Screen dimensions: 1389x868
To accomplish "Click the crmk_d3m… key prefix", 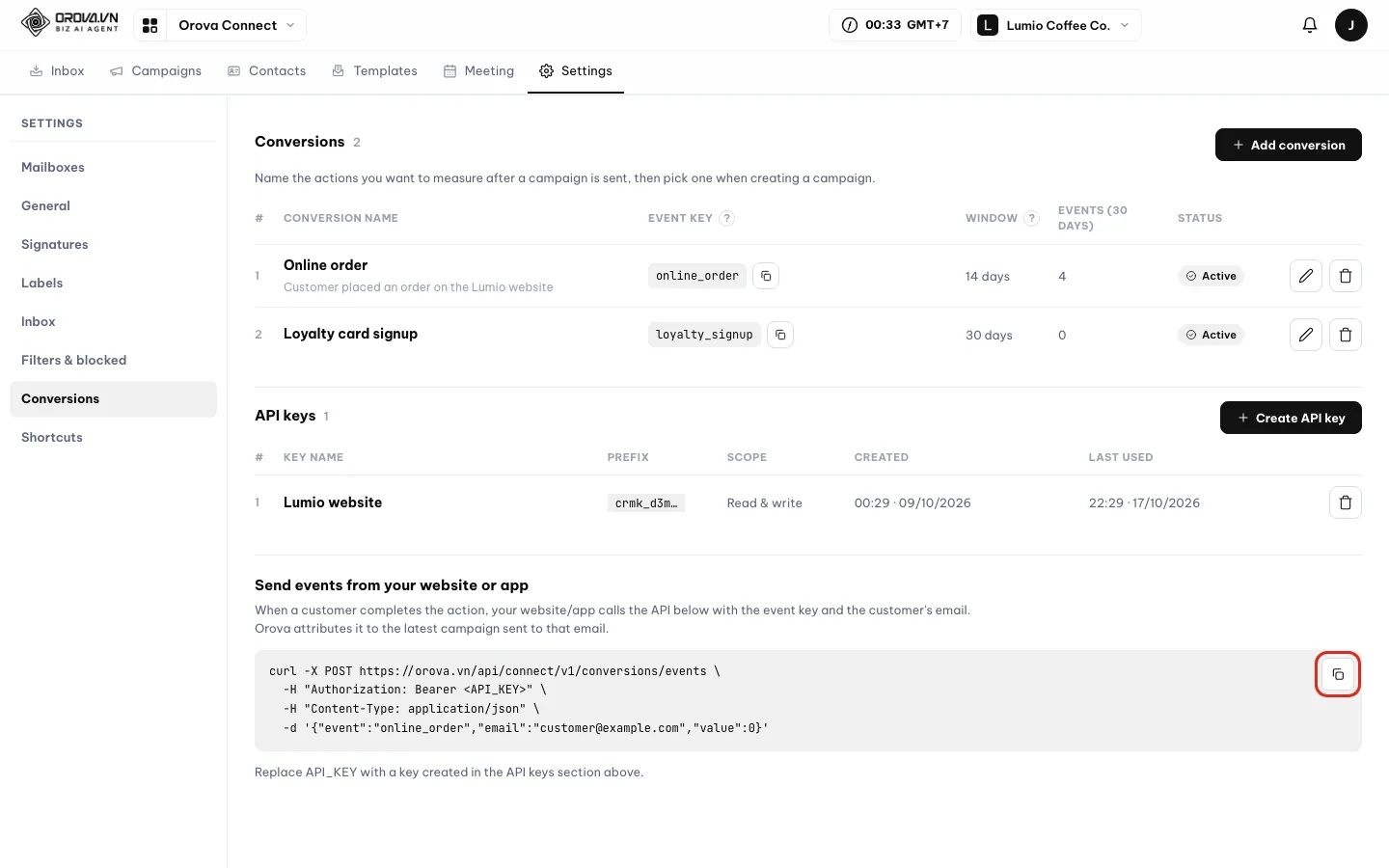I will point(646,503).
